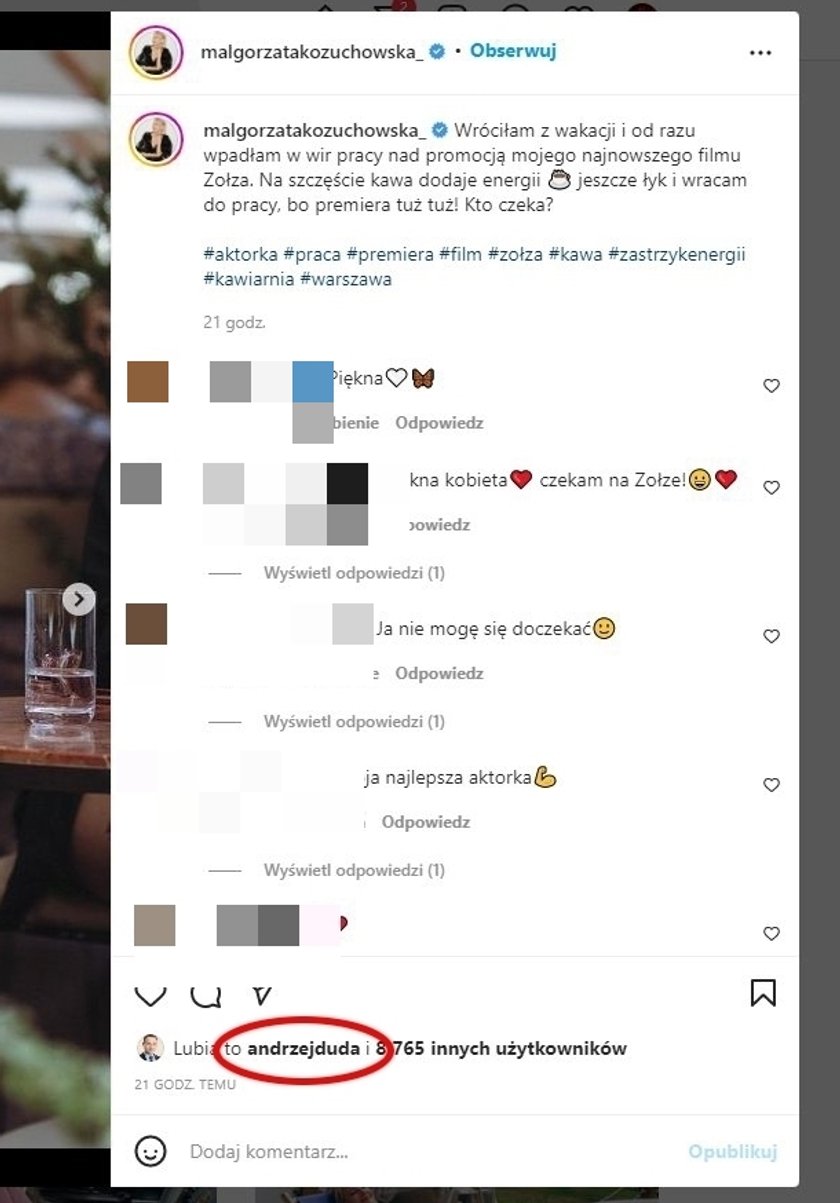Screen dimensions: 840x1203
Task: Reply to the 'Piękna' comment via Odpowiedz
Action: [x=439, y=423]
